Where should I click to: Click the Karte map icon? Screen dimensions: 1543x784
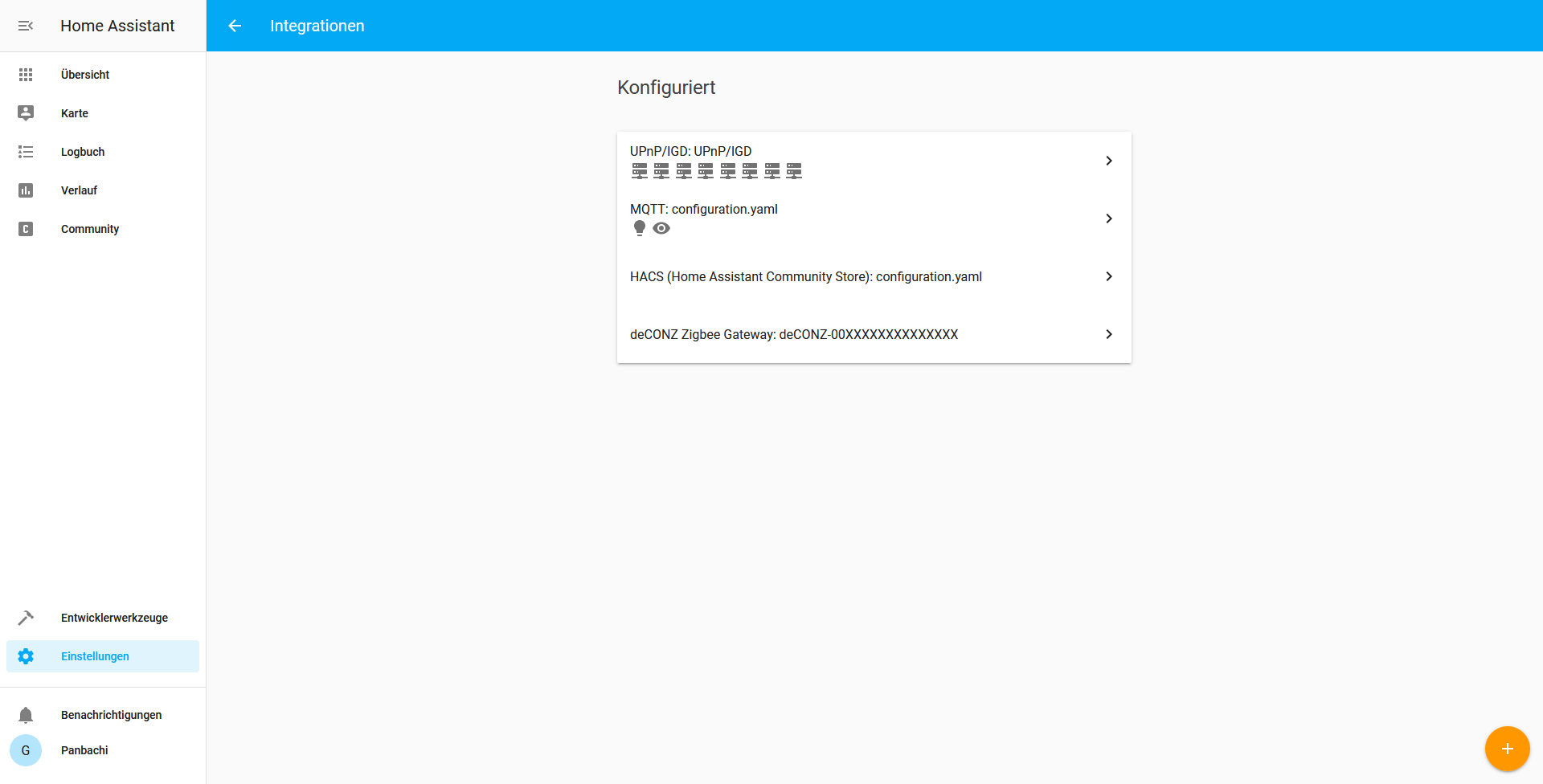coord(26,113)
